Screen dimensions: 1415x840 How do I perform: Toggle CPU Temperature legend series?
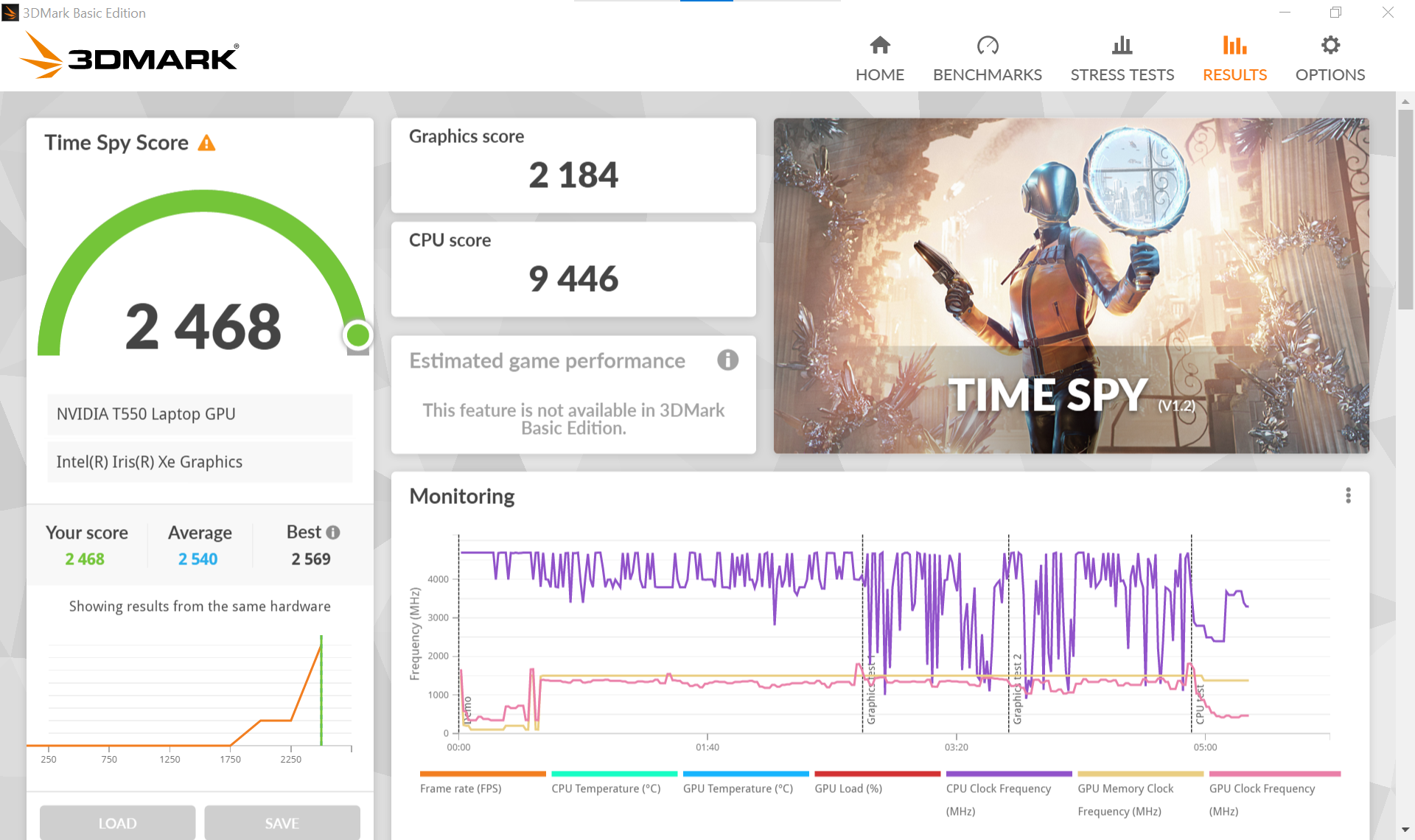[606, 788]
